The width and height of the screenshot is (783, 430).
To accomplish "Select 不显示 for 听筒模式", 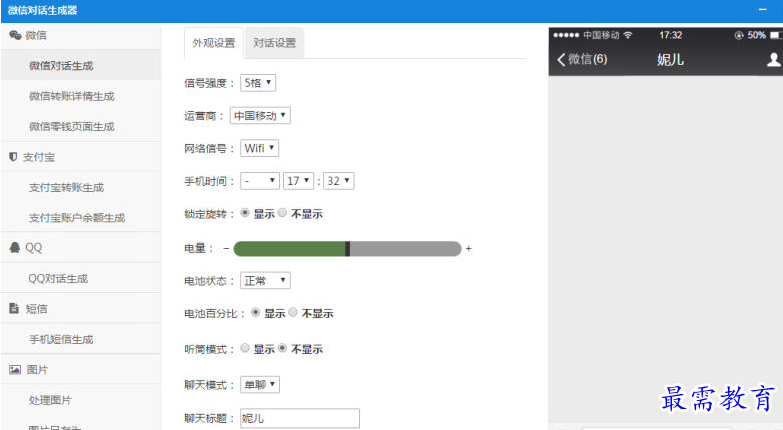I will [x=282, y=348].
